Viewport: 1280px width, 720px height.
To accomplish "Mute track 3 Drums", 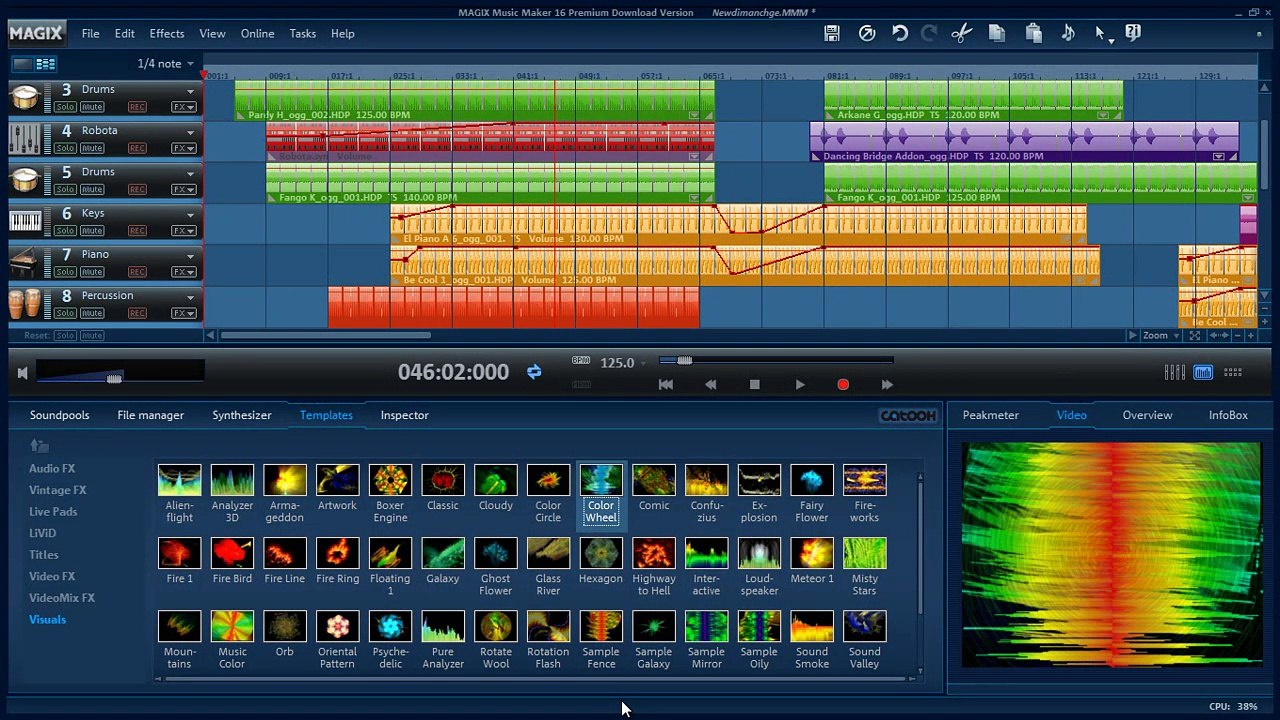I will (92, 107).
